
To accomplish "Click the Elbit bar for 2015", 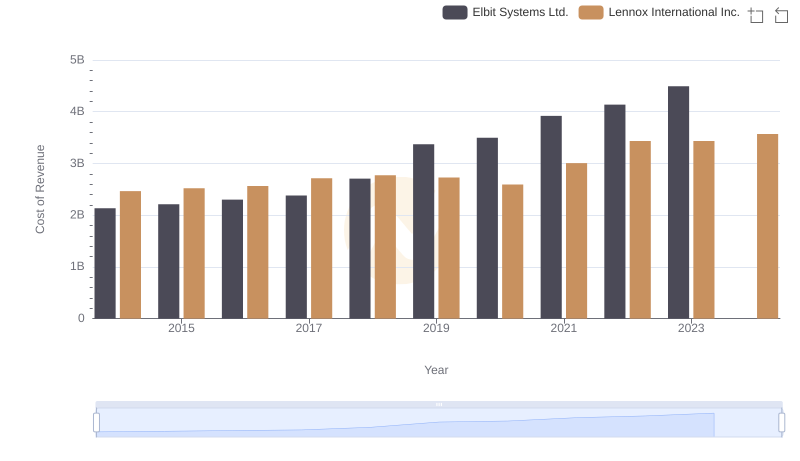I will (x=169, y=262).
